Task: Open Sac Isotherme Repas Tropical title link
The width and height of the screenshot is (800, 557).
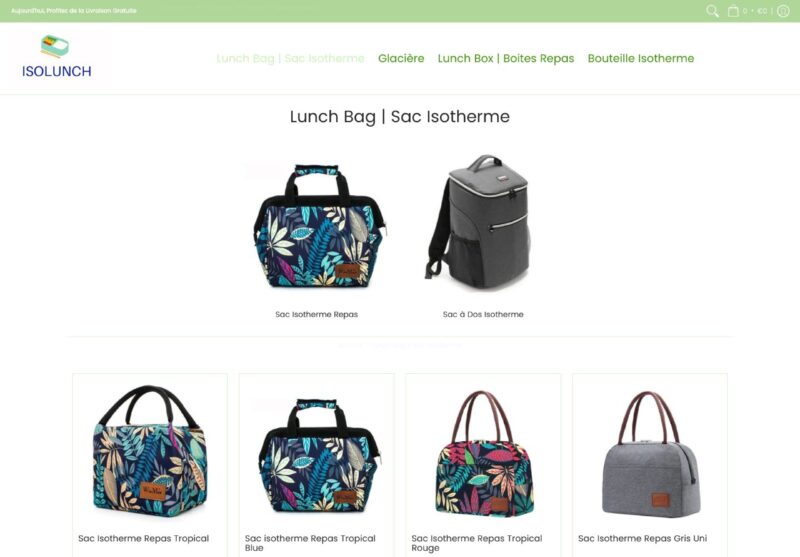Action: 143,538
